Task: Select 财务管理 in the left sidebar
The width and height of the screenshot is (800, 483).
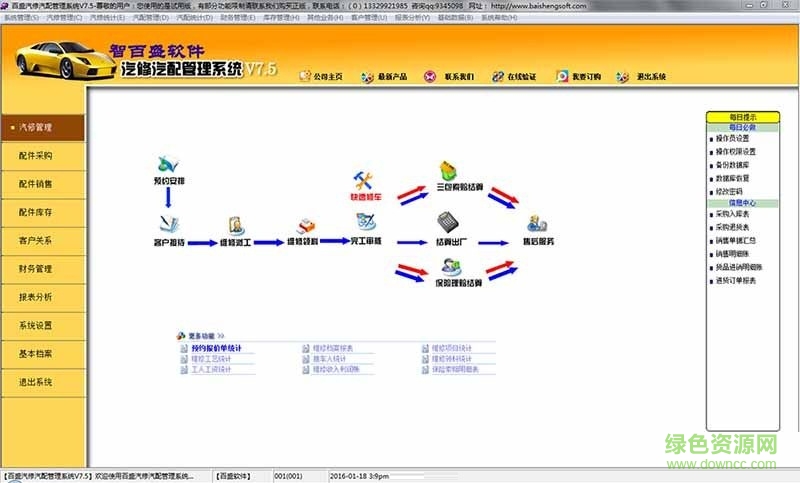Action: [x=42, y=269]
